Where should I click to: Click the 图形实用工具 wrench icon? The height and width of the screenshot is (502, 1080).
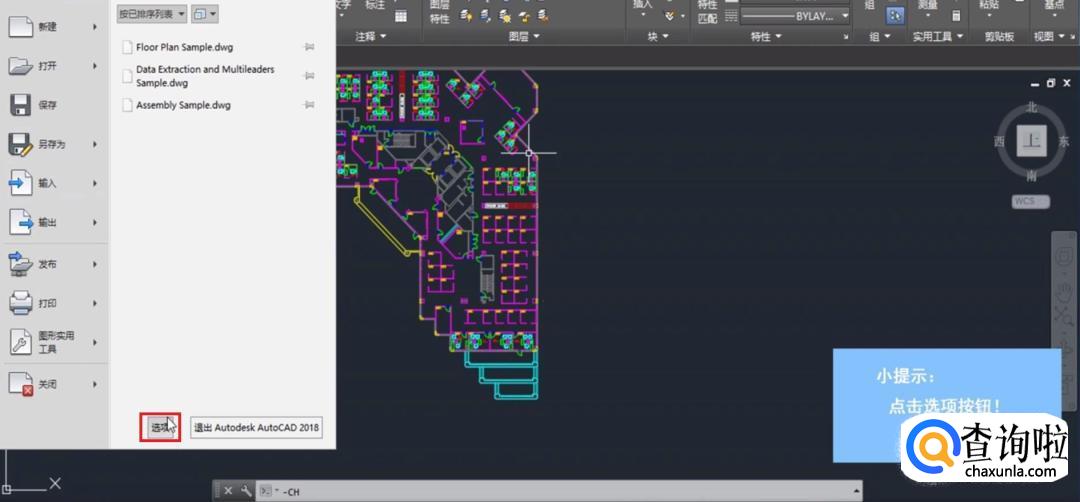point(21,342)
